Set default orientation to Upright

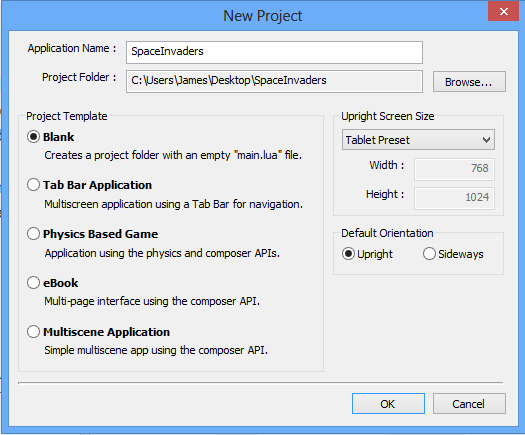pos(348,254)
